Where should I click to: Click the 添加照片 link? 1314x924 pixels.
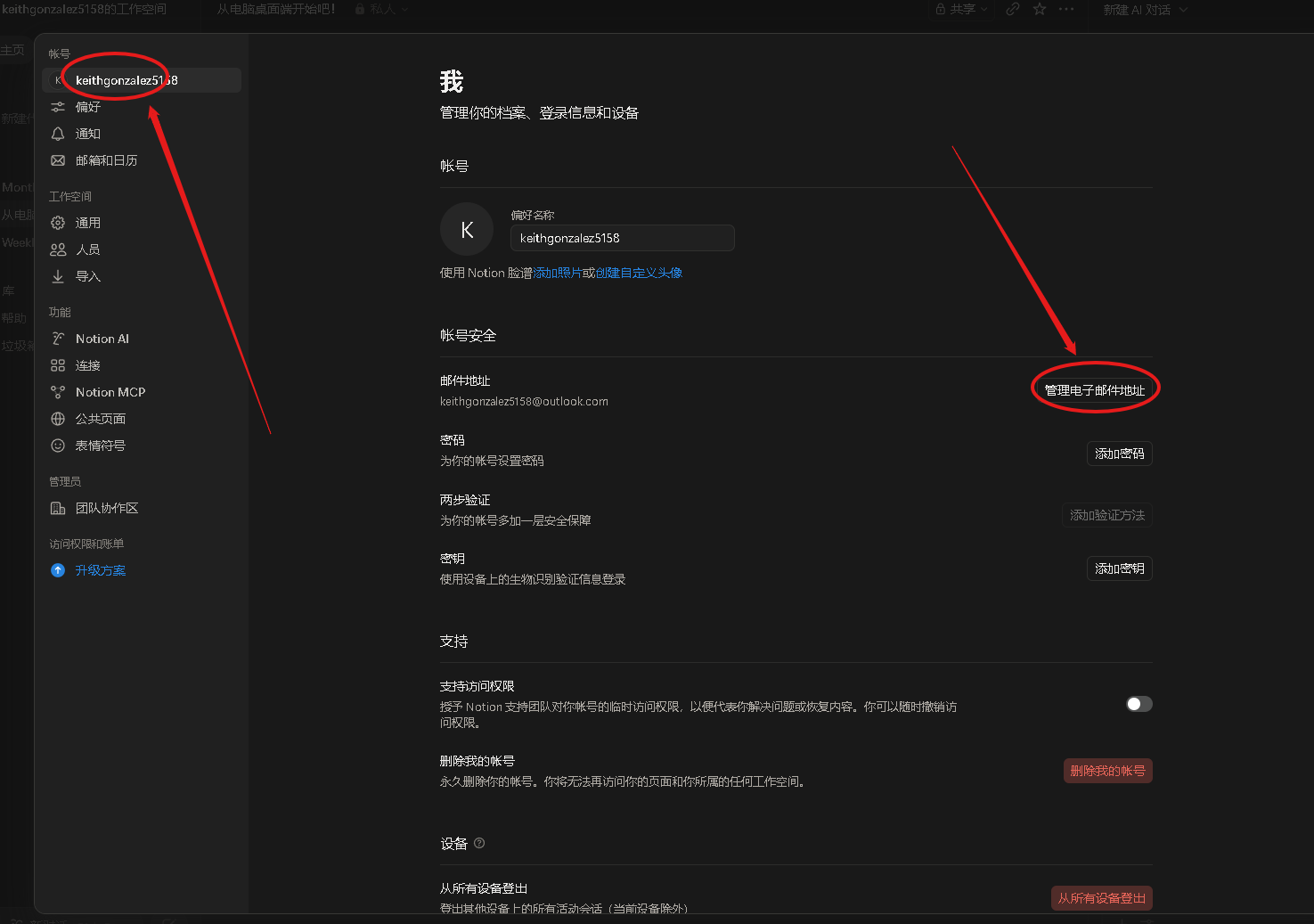click(x=558, y=273)
